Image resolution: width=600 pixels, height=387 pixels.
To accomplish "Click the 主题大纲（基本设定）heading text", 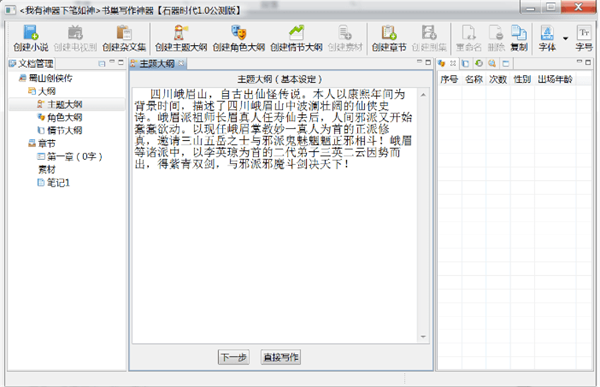I will (x=279, y=79).
